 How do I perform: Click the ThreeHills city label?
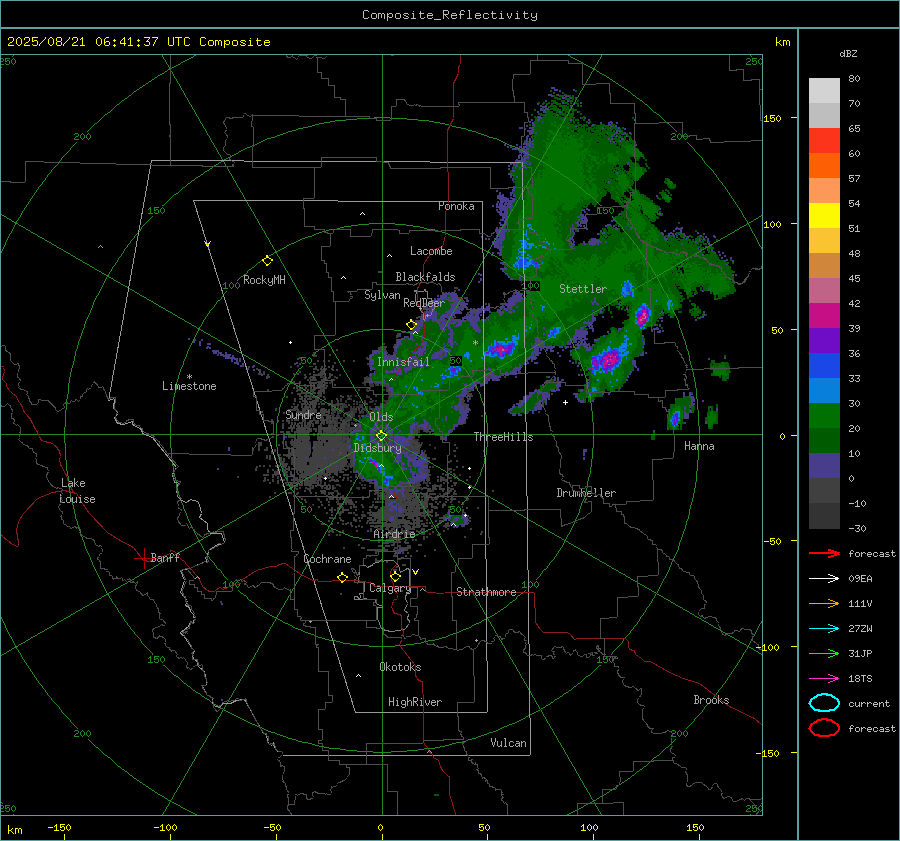503,437
